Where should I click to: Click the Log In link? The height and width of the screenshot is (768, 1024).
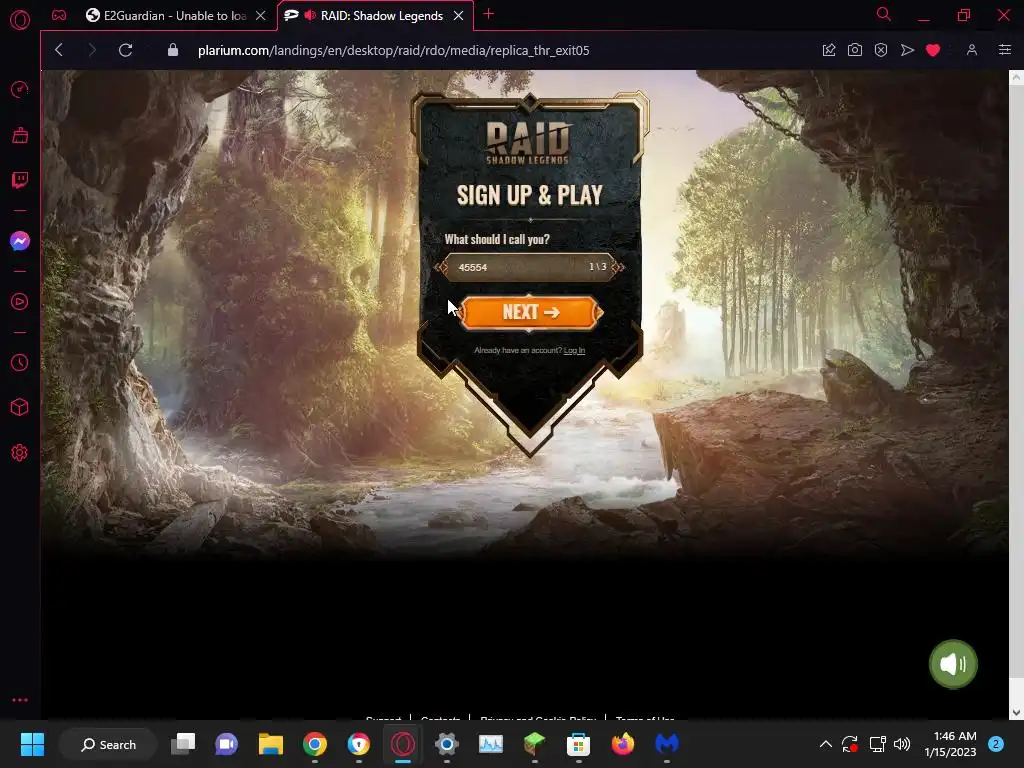pos(574,351)
